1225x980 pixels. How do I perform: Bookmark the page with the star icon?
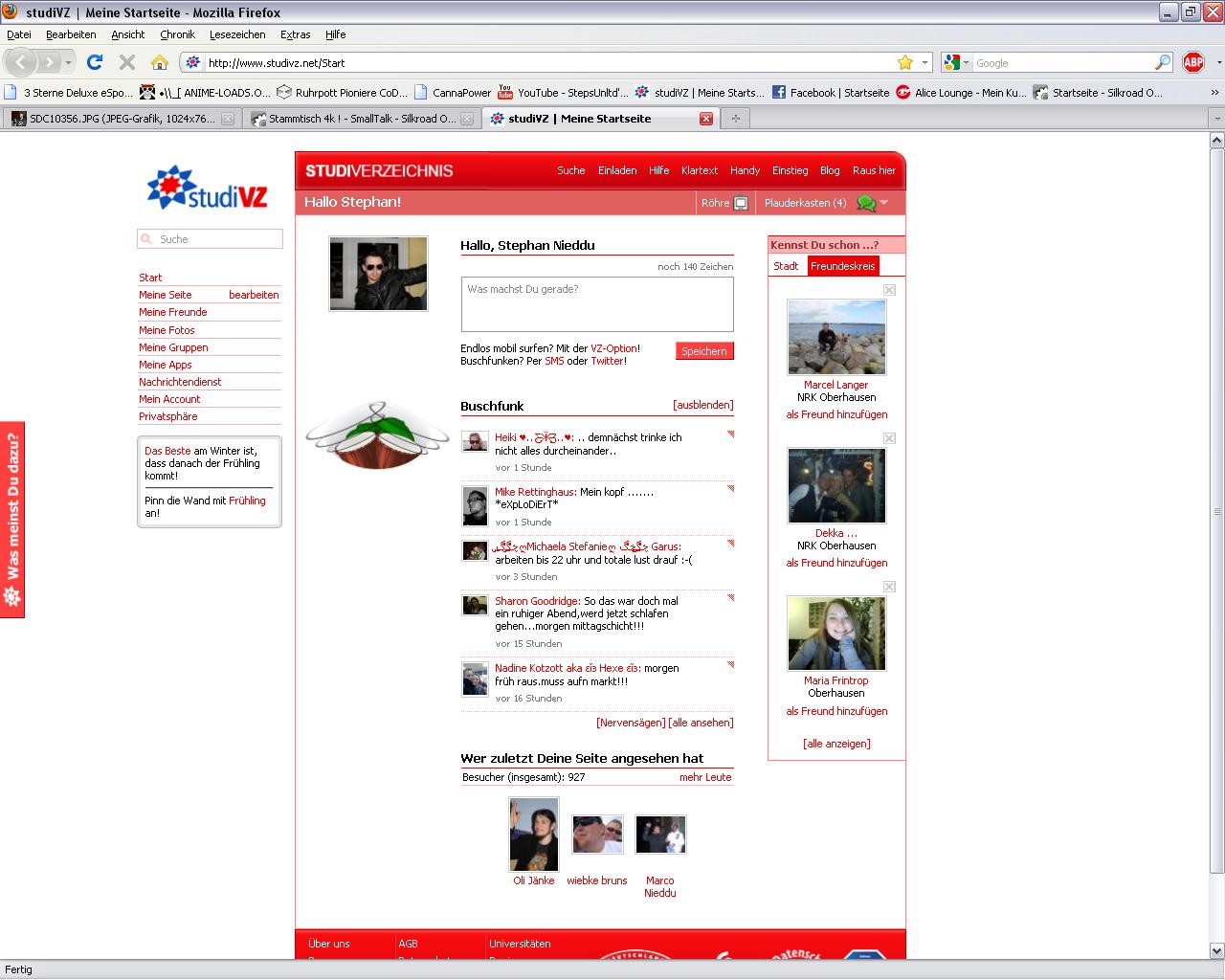(x=904, y=62)
